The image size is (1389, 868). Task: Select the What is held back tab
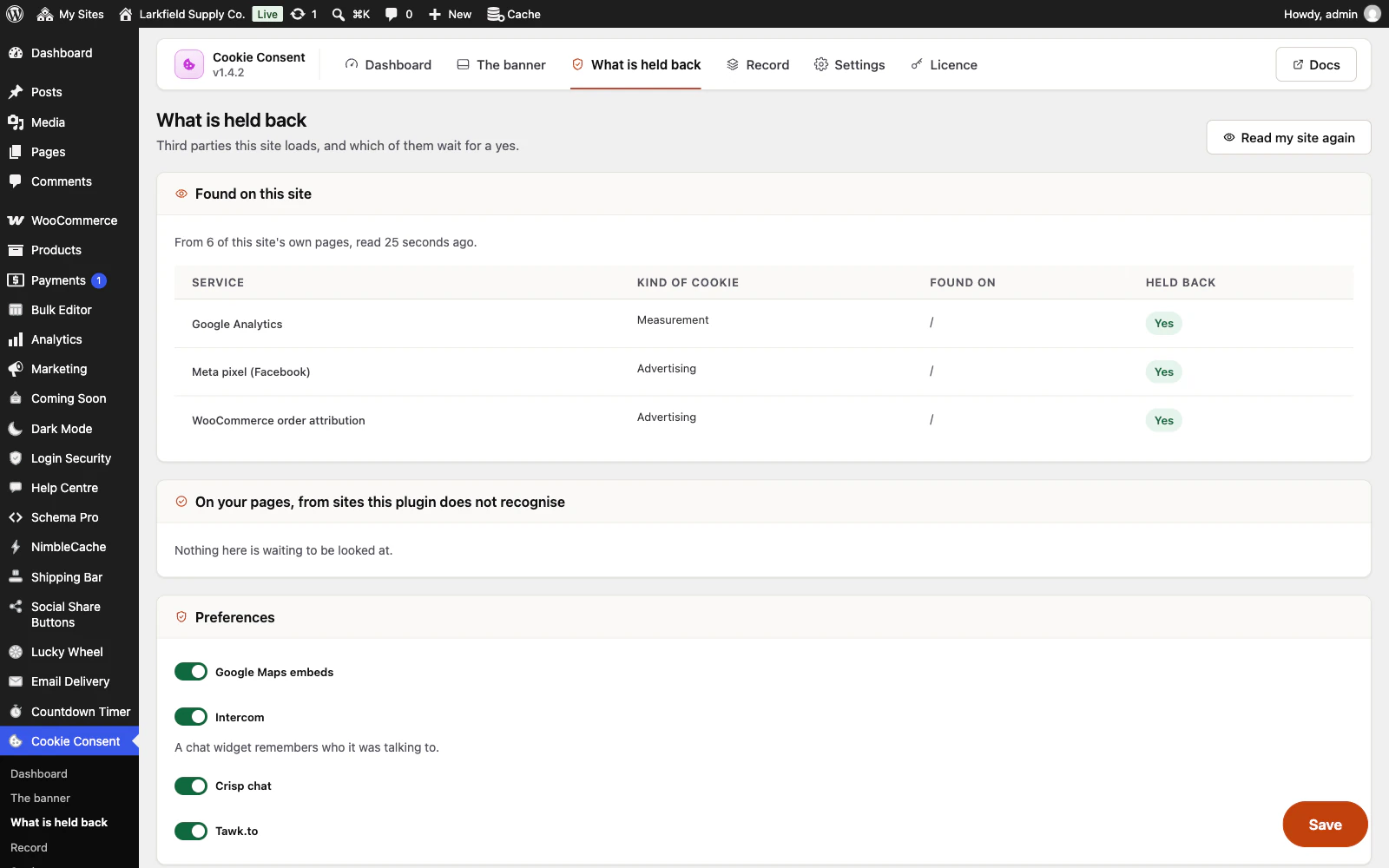pos(635,64)
